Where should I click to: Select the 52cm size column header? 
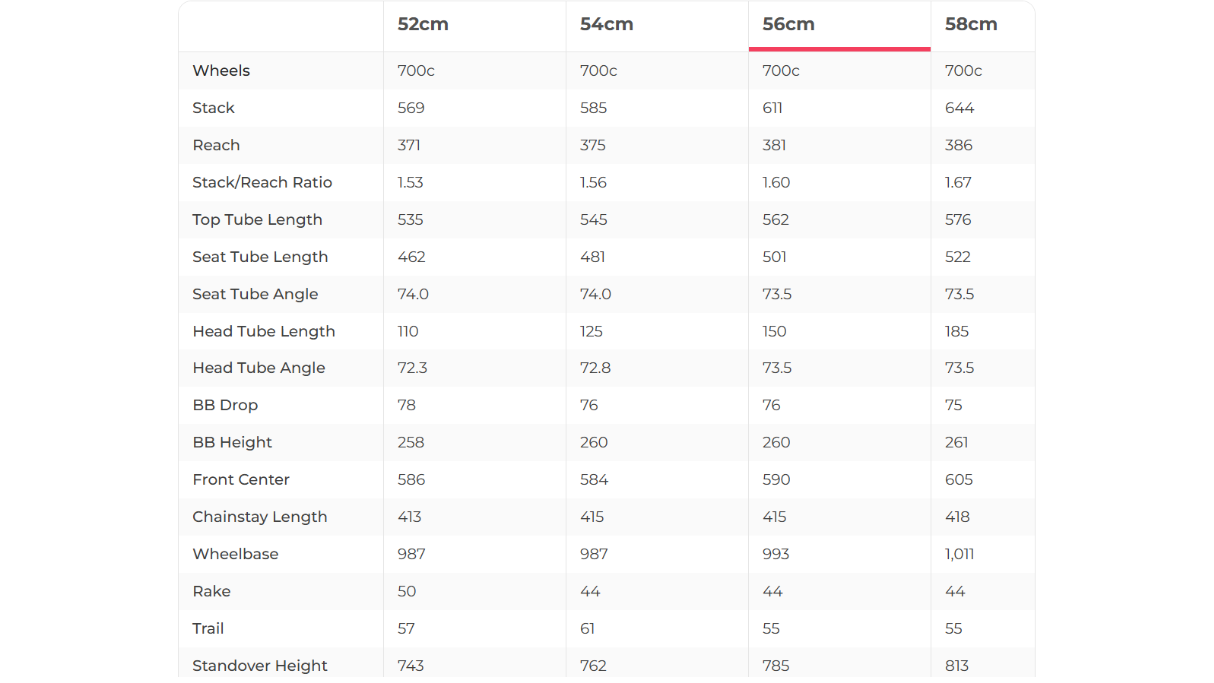(423, 24)
